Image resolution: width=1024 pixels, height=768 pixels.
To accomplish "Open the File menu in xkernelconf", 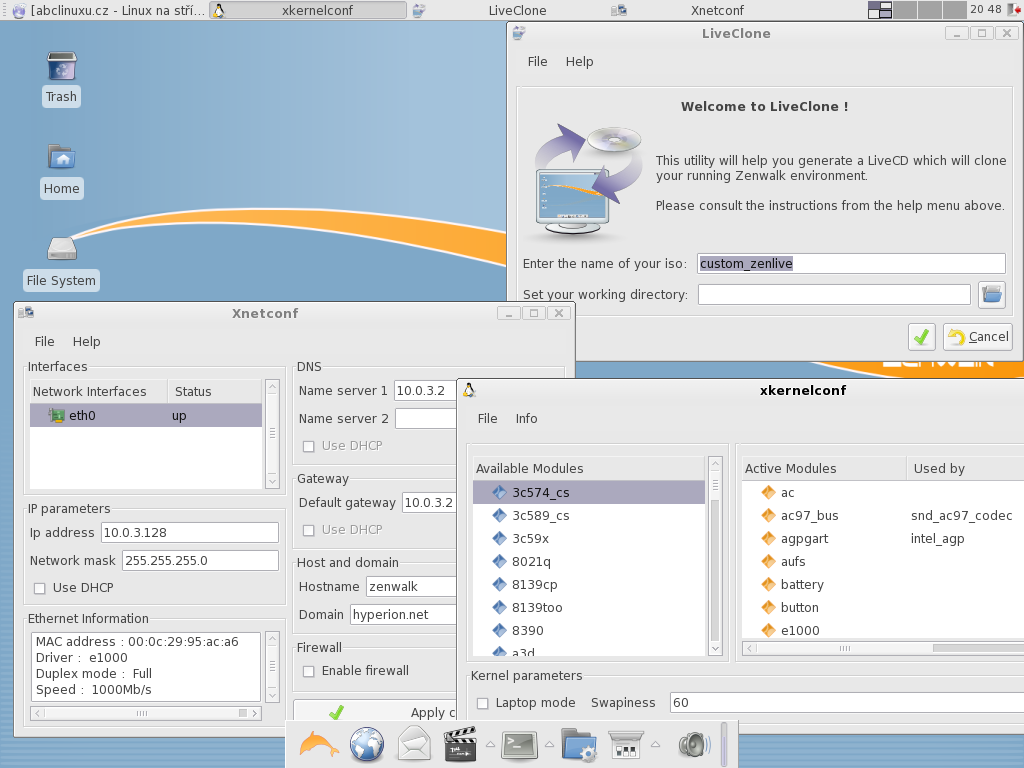I will (x=487, y=419).
